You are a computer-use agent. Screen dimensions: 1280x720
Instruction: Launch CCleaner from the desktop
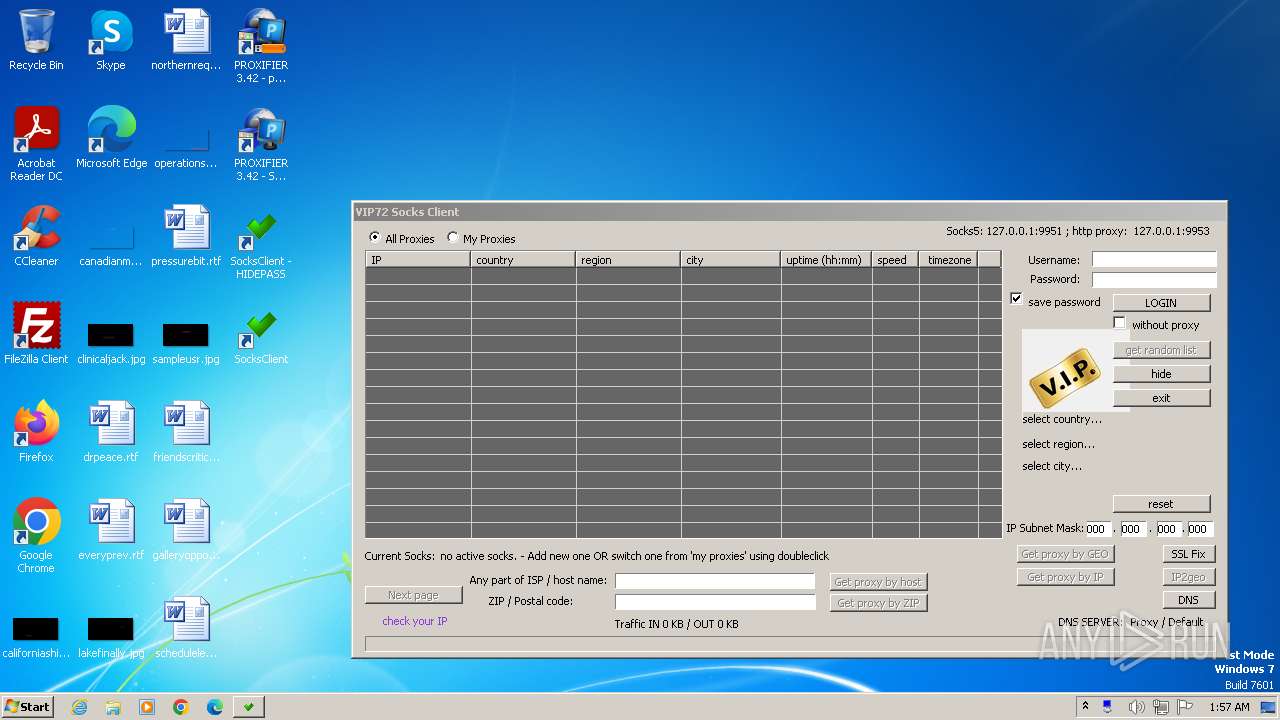click(36, 236)
